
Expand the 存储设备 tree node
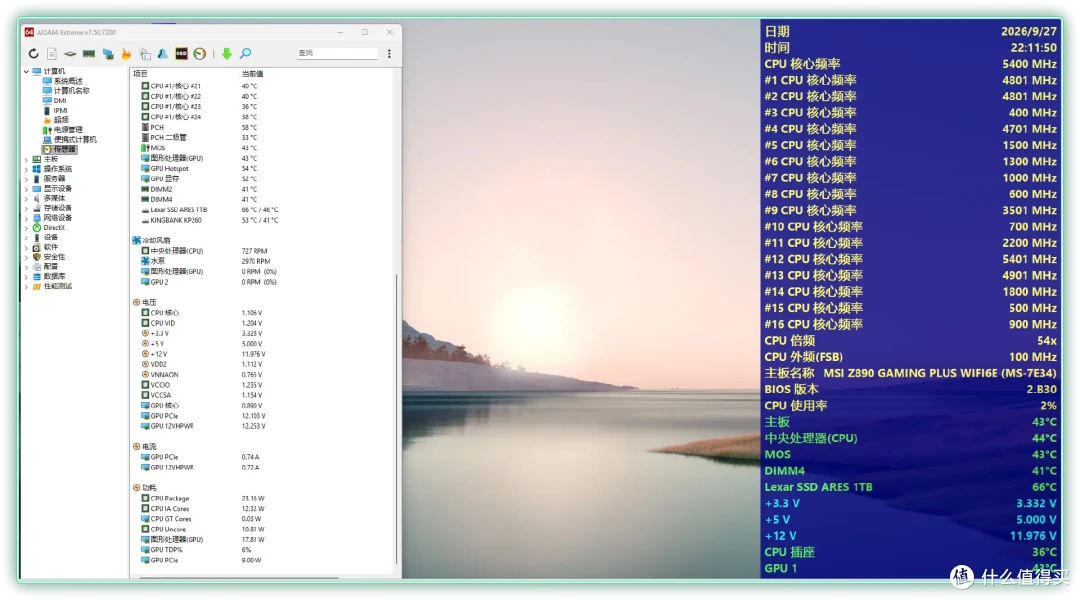pos(26,208)
